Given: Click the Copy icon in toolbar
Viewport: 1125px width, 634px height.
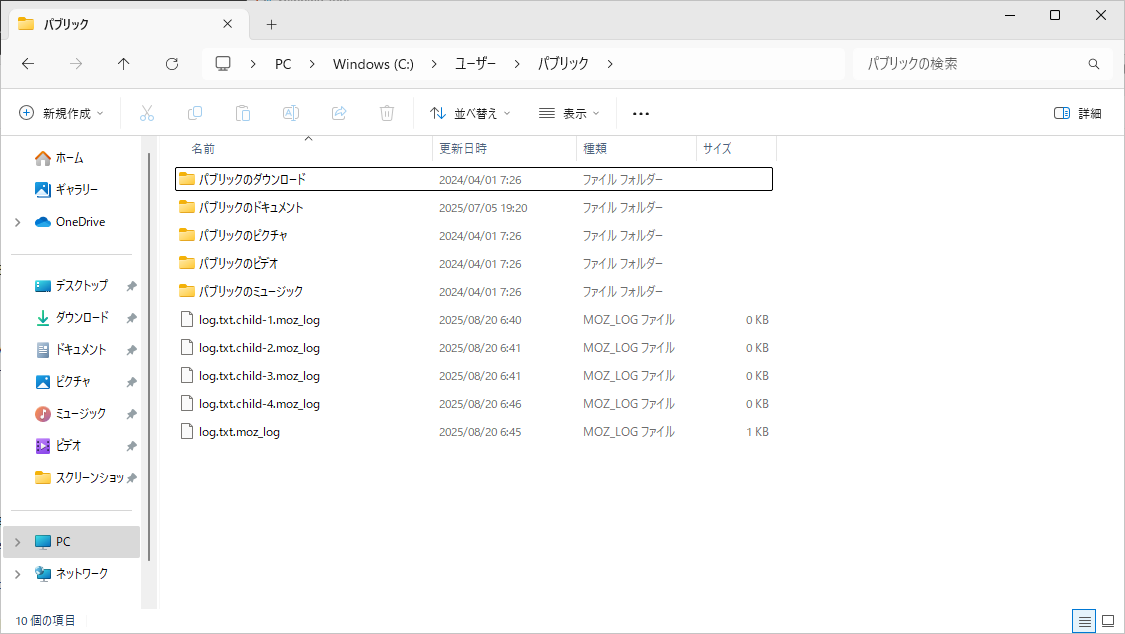Looking at the screenshot, I should click(x=195, y=113).
